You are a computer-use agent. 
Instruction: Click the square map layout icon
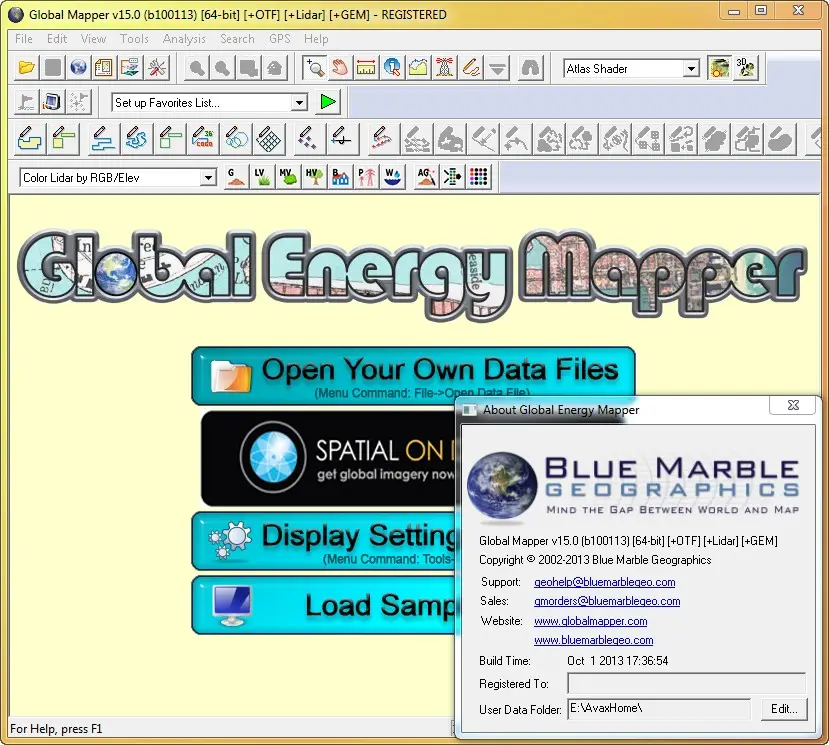[x=104, y=68]
